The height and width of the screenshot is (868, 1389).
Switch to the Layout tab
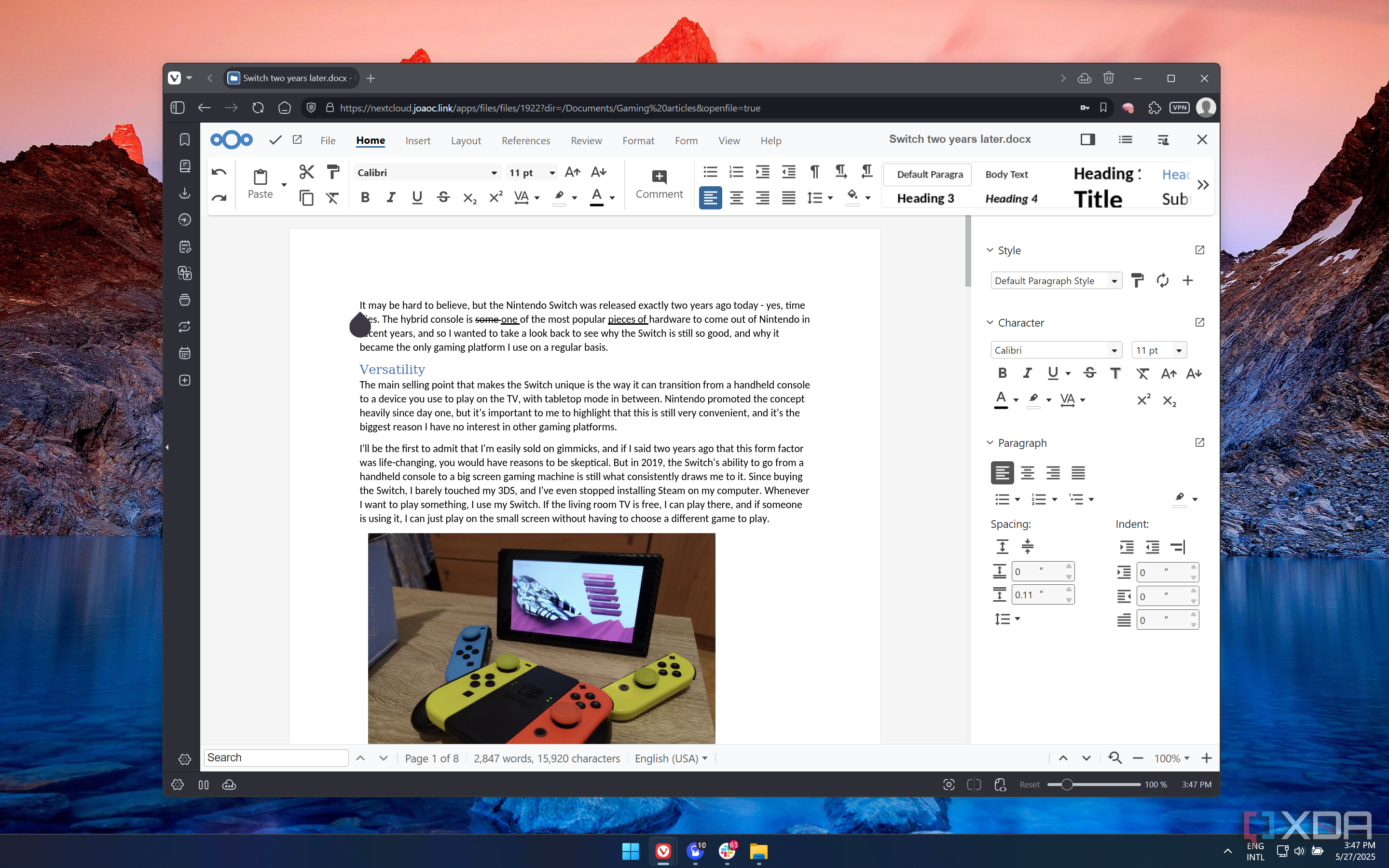466,141
